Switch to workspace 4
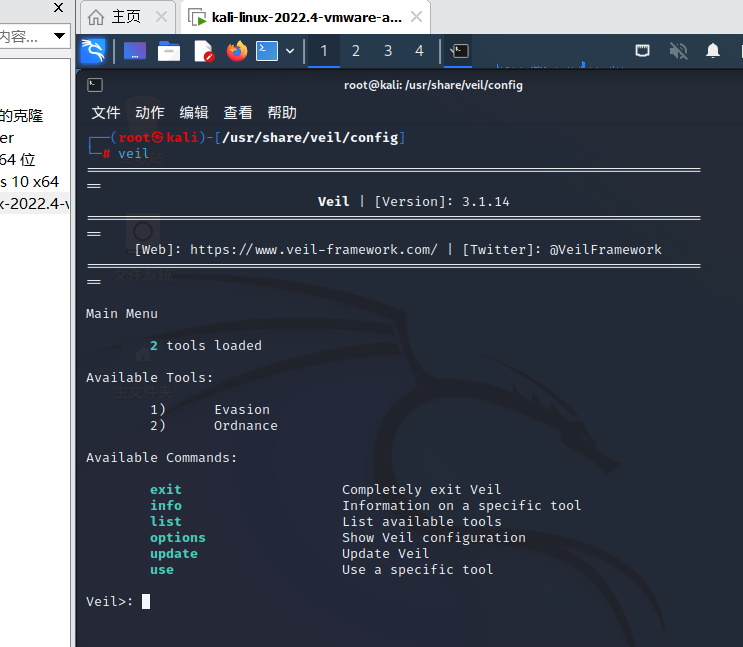Viewport: 743px width, 647px height. click(419, 51)
